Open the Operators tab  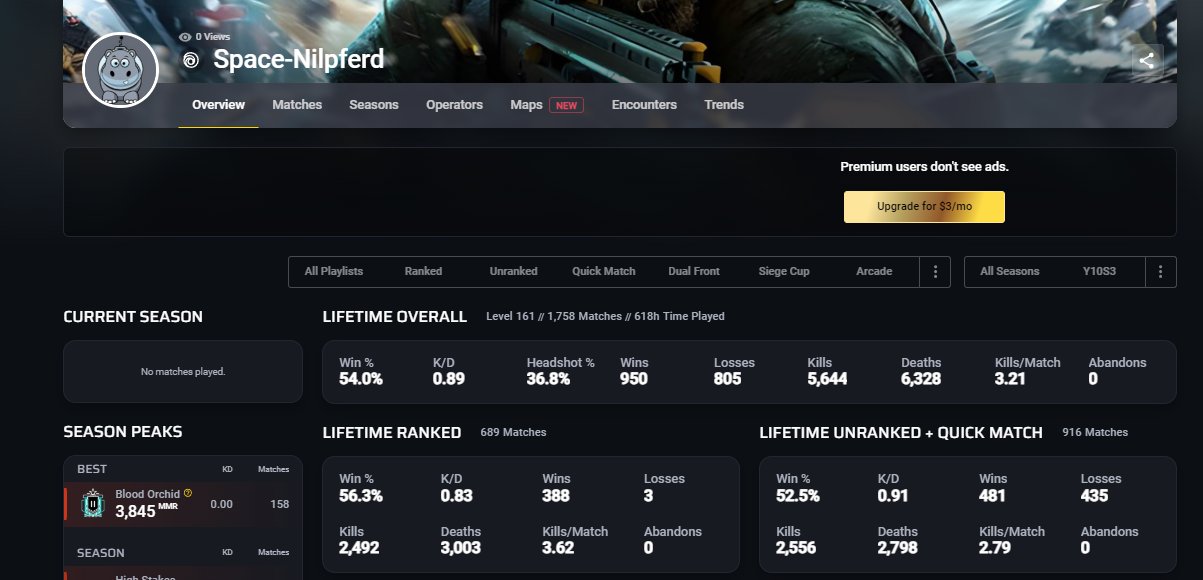454,105
